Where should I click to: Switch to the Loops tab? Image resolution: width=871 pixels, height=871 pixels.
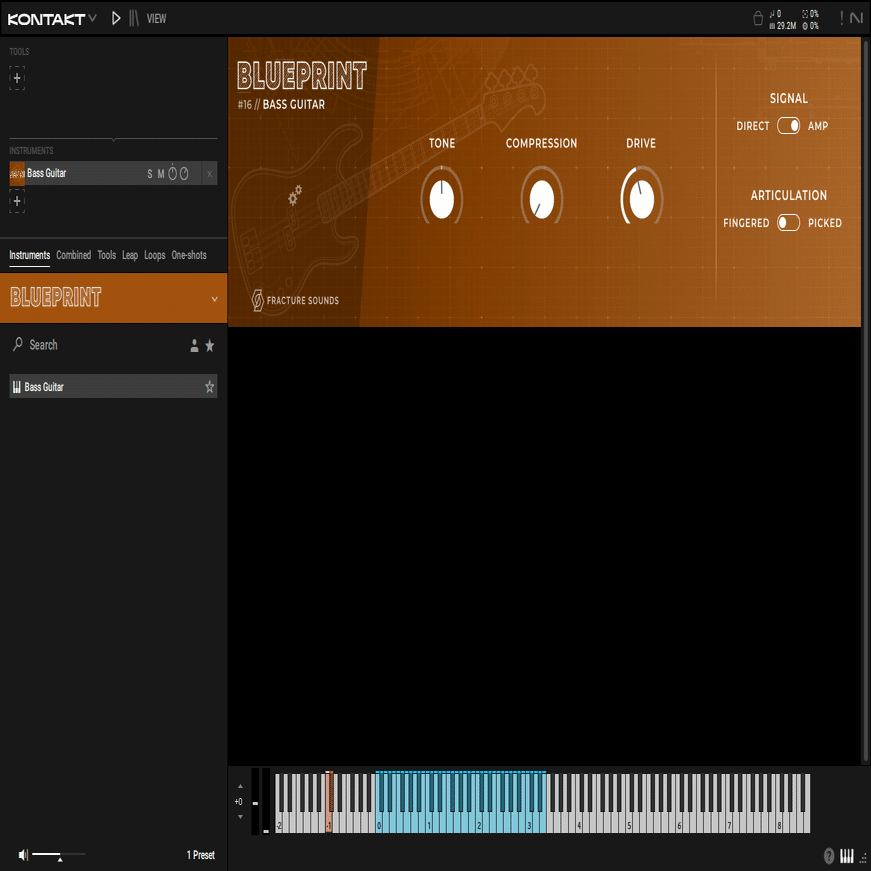(x=154, y=255)
